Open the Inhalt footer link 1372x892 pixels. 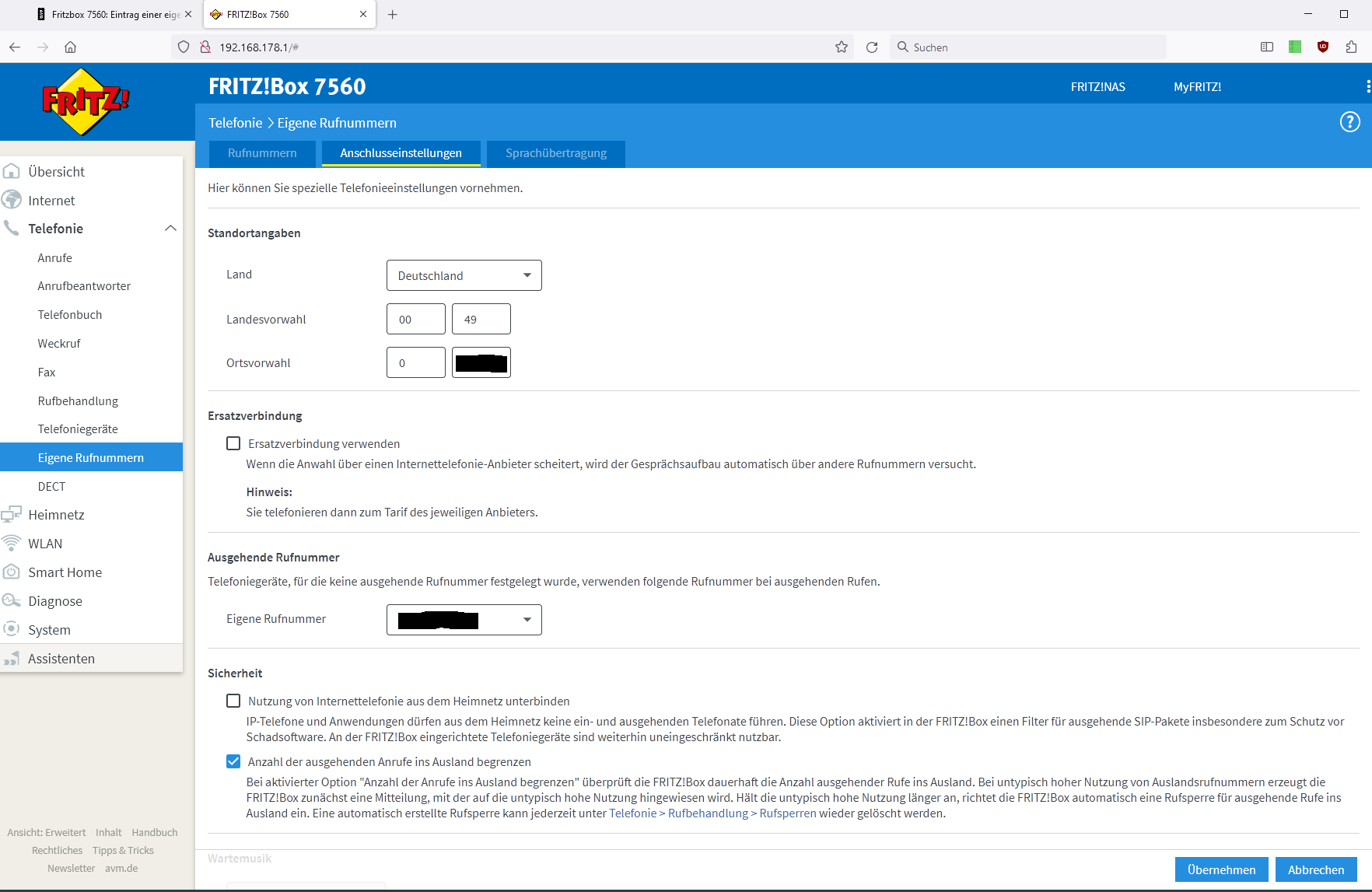point(109,833)
